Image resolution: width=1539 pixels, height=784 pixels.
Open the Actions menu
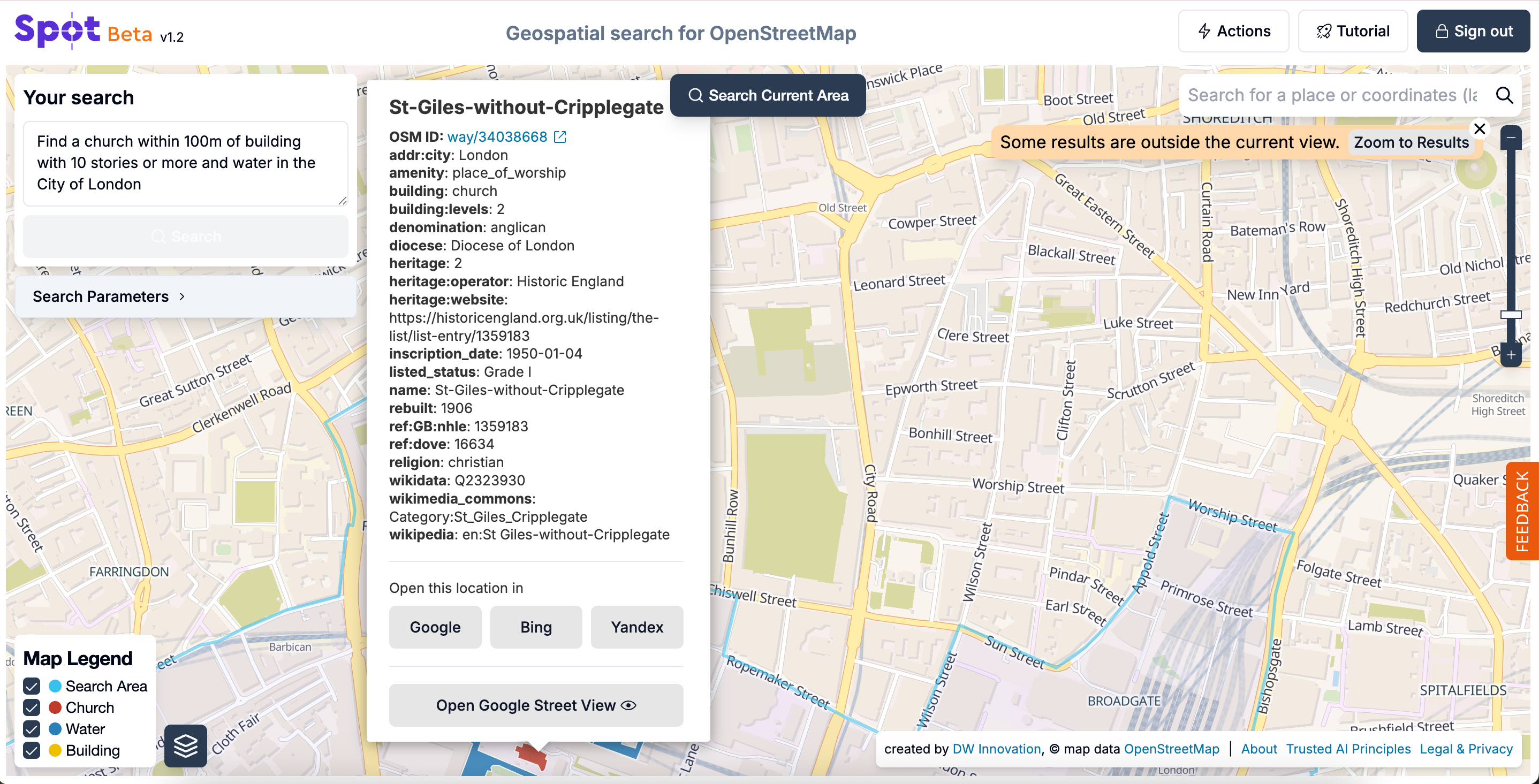tap(1233, 31)
